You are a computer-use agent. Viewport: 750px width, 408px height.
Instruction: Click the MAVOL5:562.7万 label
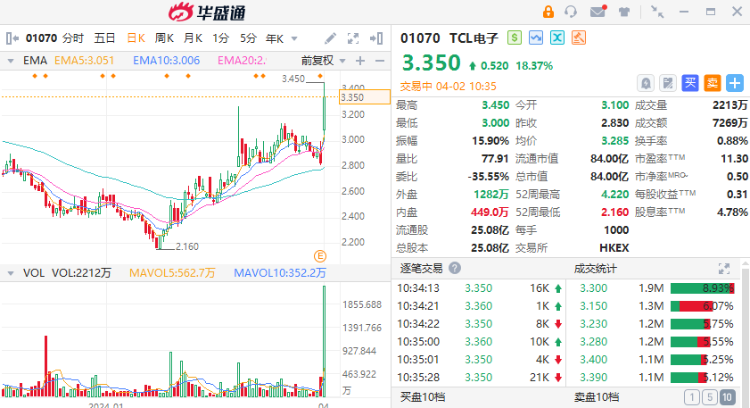[x=172, y=273]
